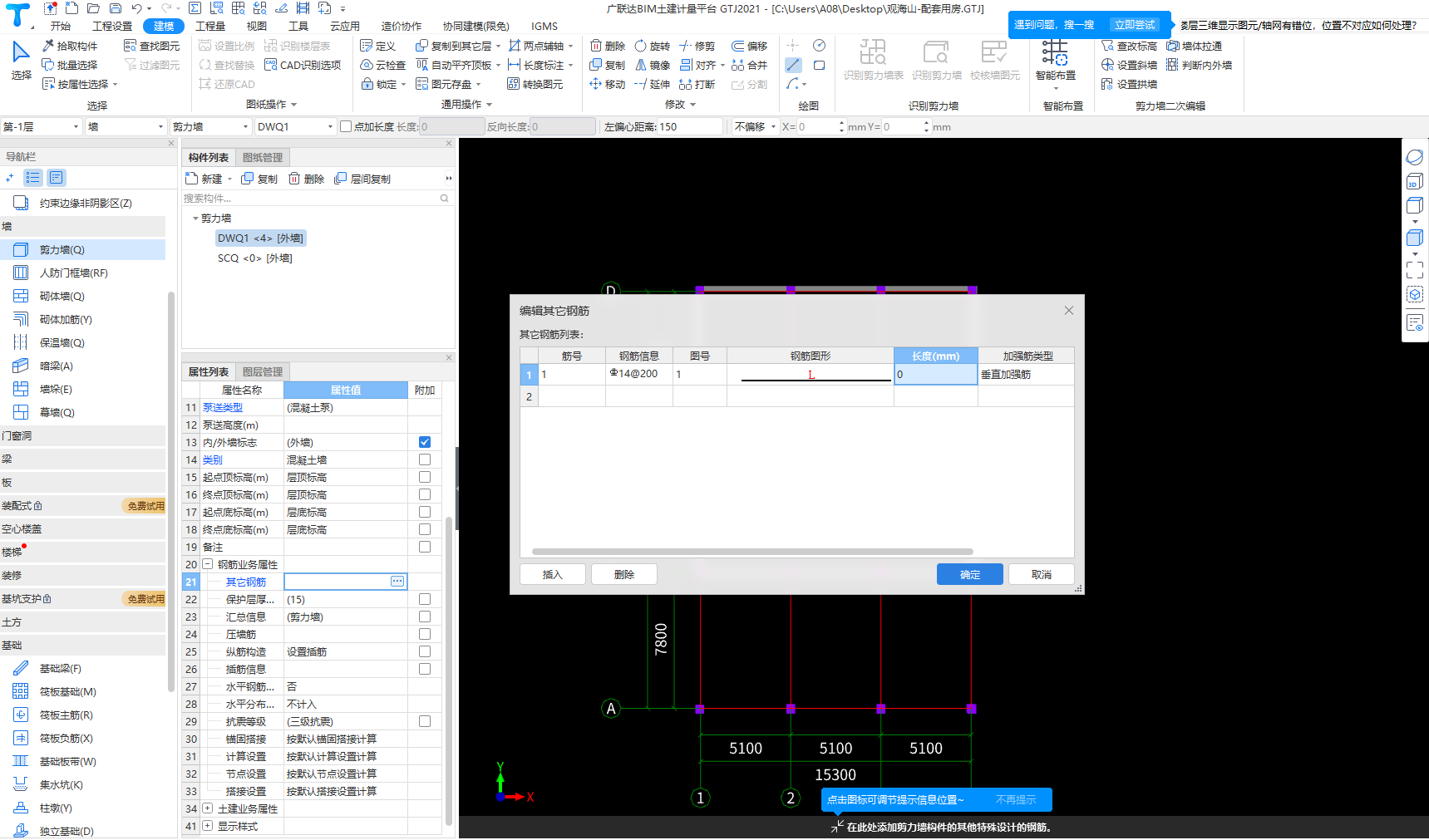
Task: Check the 终点顶标高 附加 checkbox
Action: pos(425,494)
